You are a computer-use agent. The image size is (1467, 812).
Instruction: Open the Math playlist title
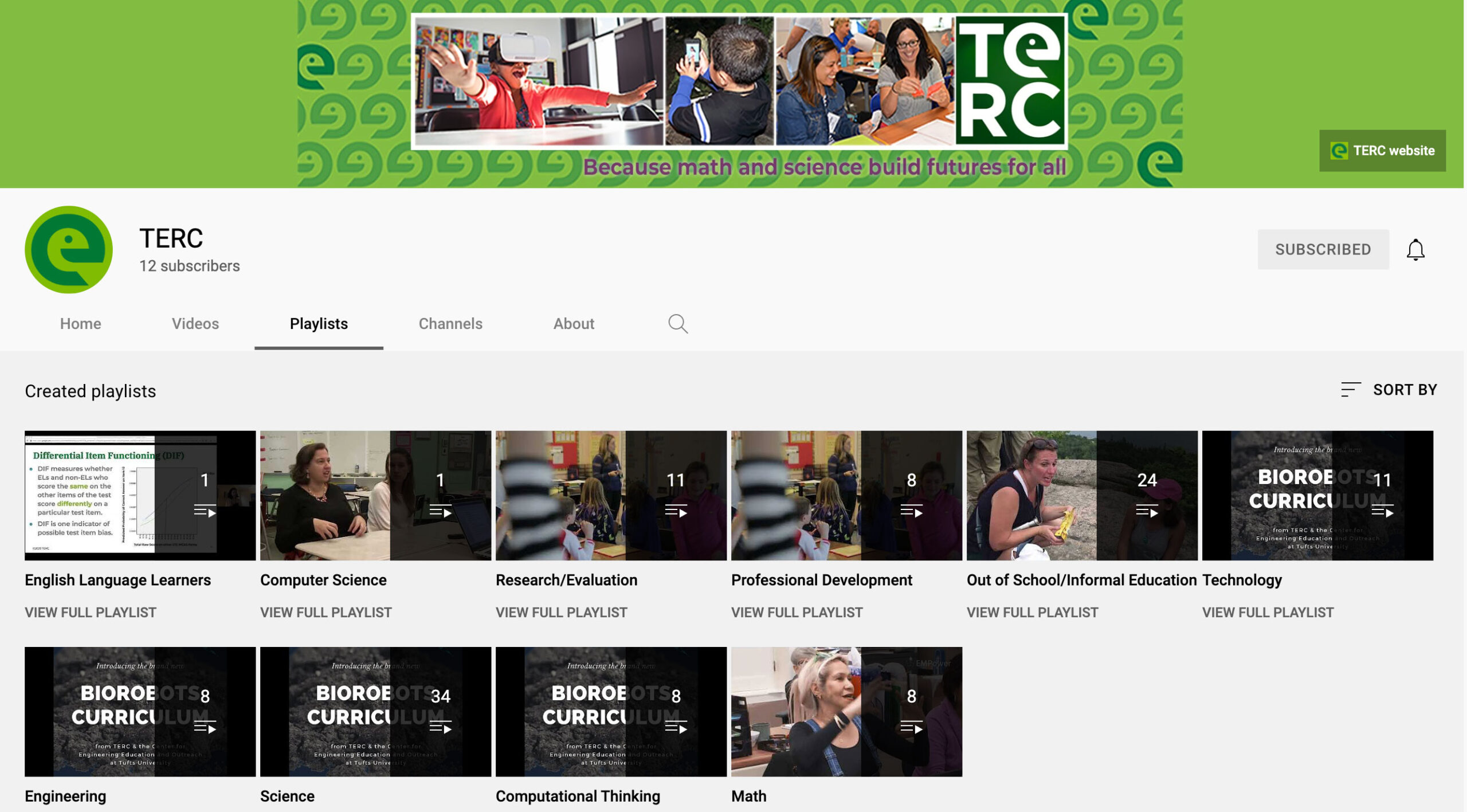(748, 796)
